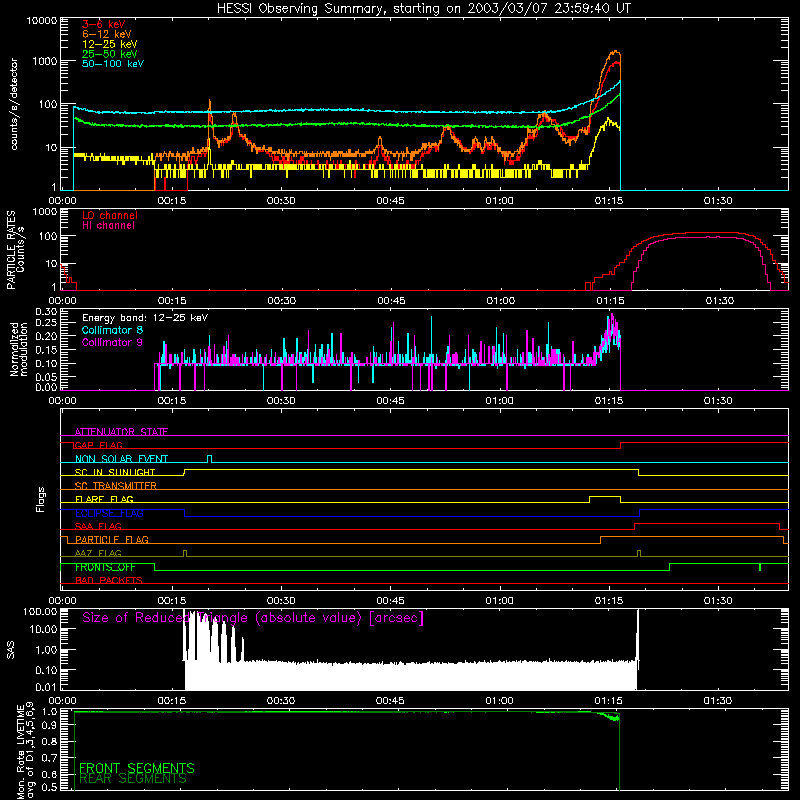Click the 0.7 livetime tick value
Image resolution: width=800 pixels, height=800 pixels.
click(x=50, y=758)
